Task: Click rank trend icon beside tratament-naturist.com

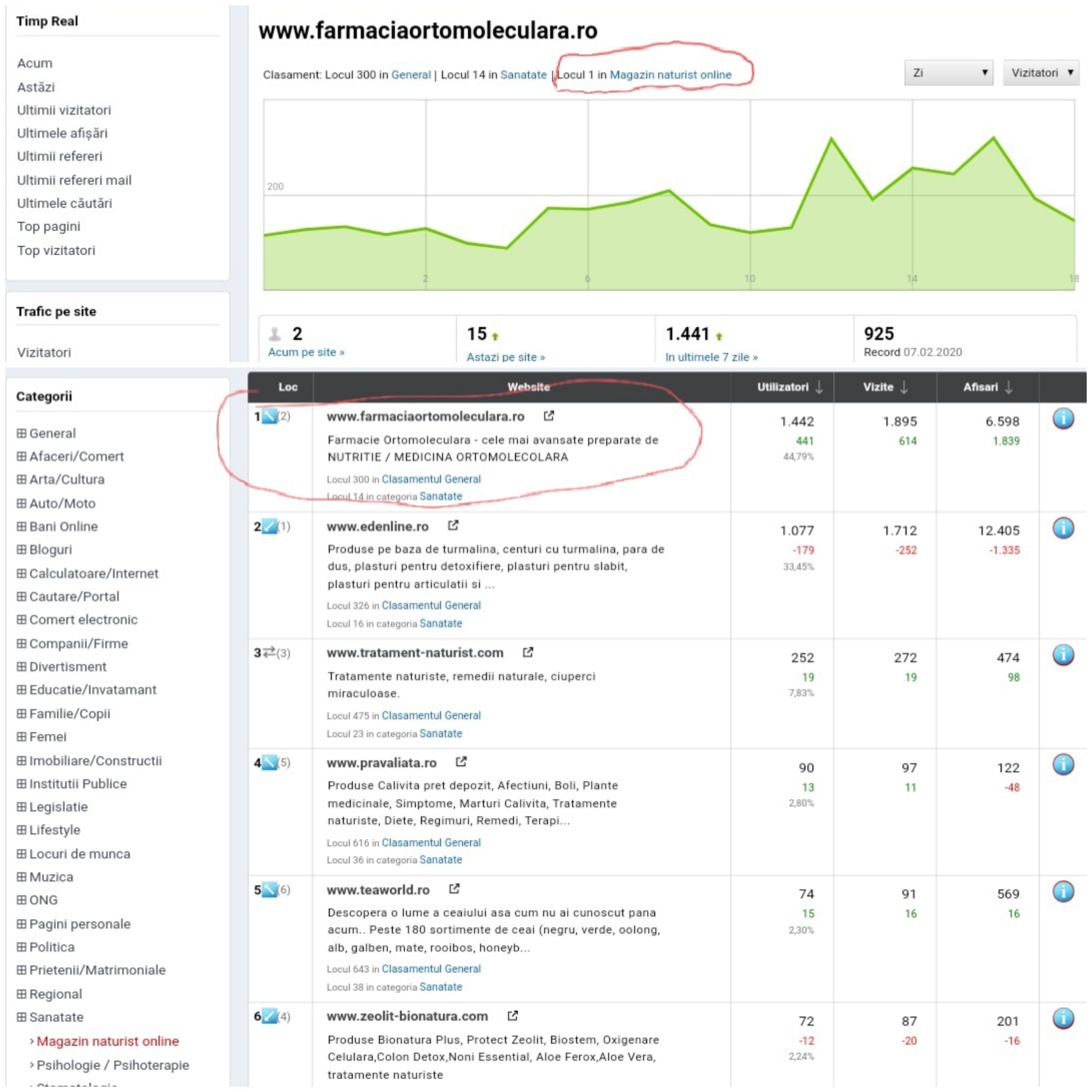Action: (x=269, y=653)
